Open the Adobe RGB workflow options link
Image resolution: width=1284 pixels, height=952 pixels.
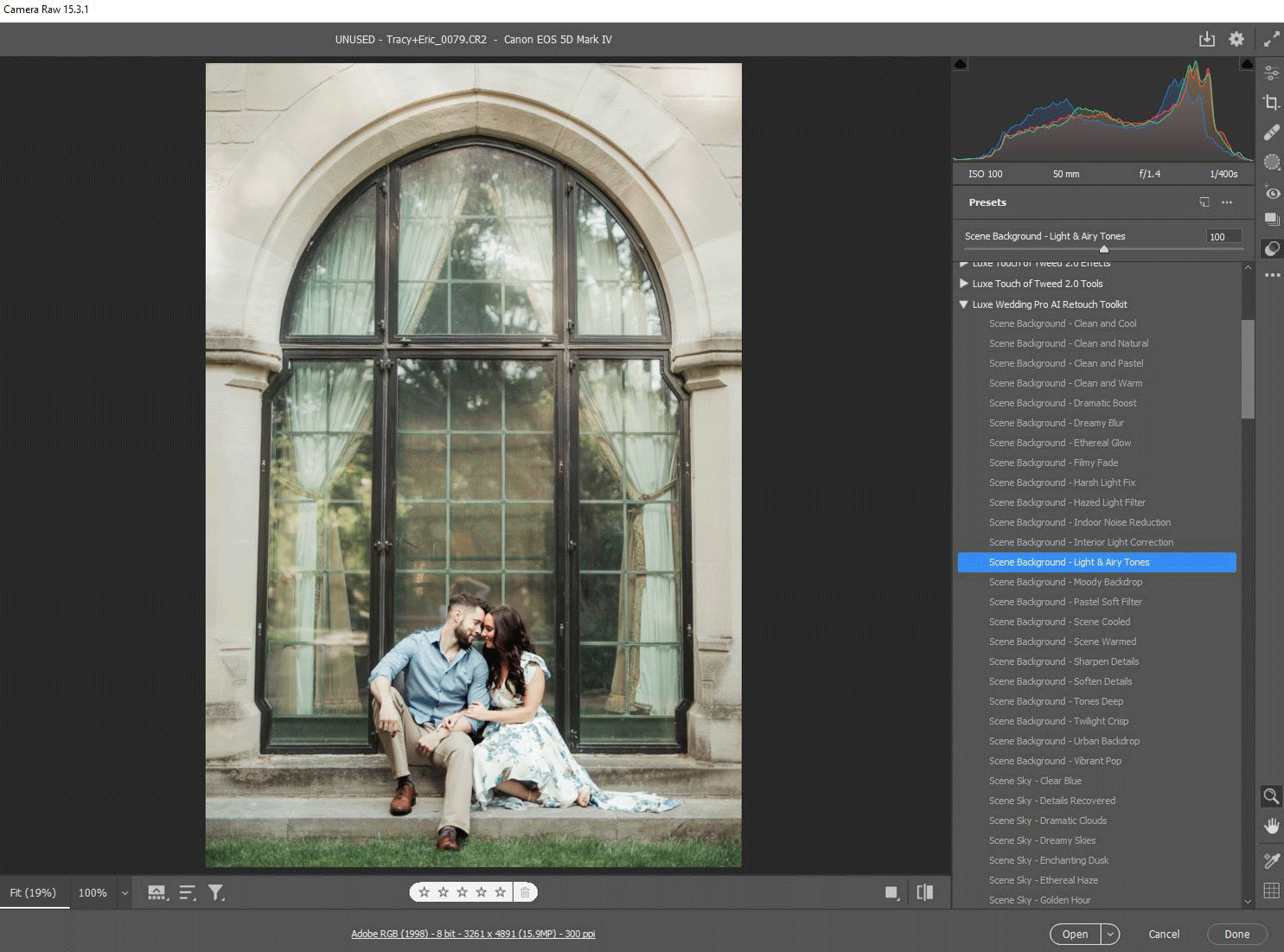[x=472, y=934]
